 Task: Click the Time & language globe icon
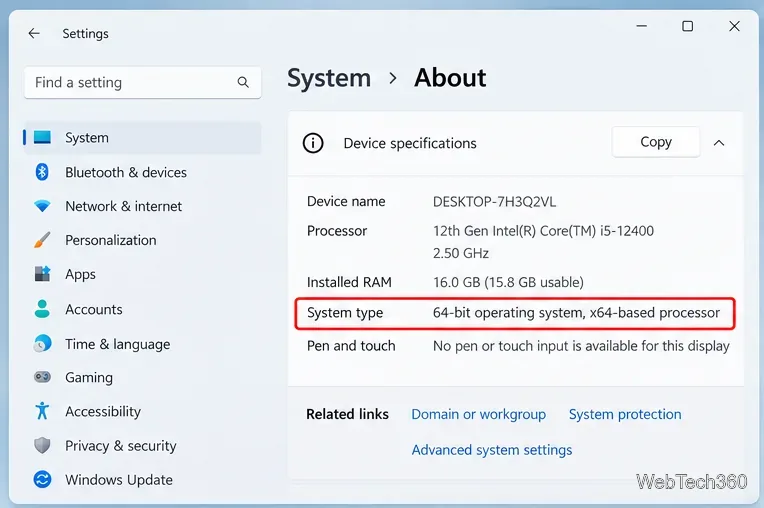pyautogui.click(x=42, y=344)
